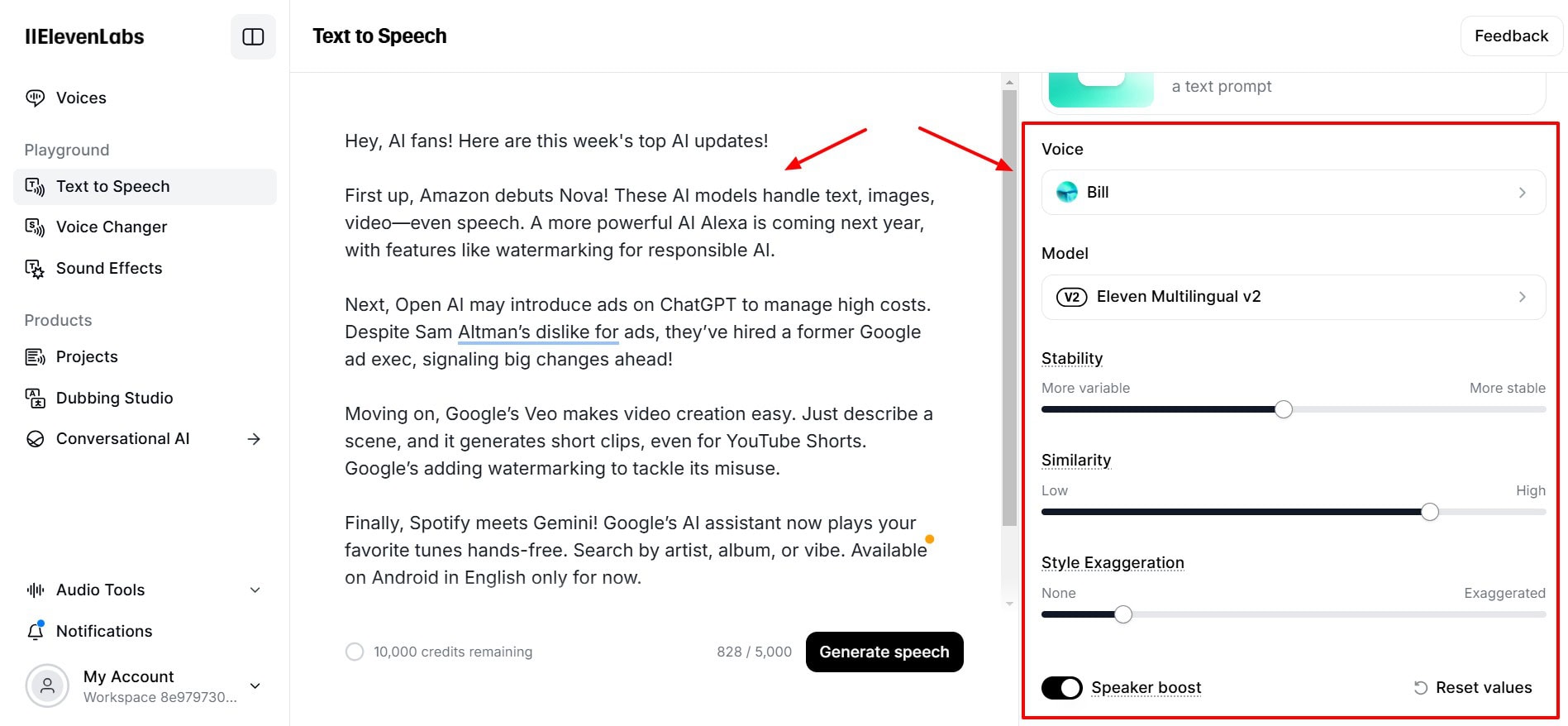Click the My Account avatar icon

pyautogui.click(x=47, y=685)
